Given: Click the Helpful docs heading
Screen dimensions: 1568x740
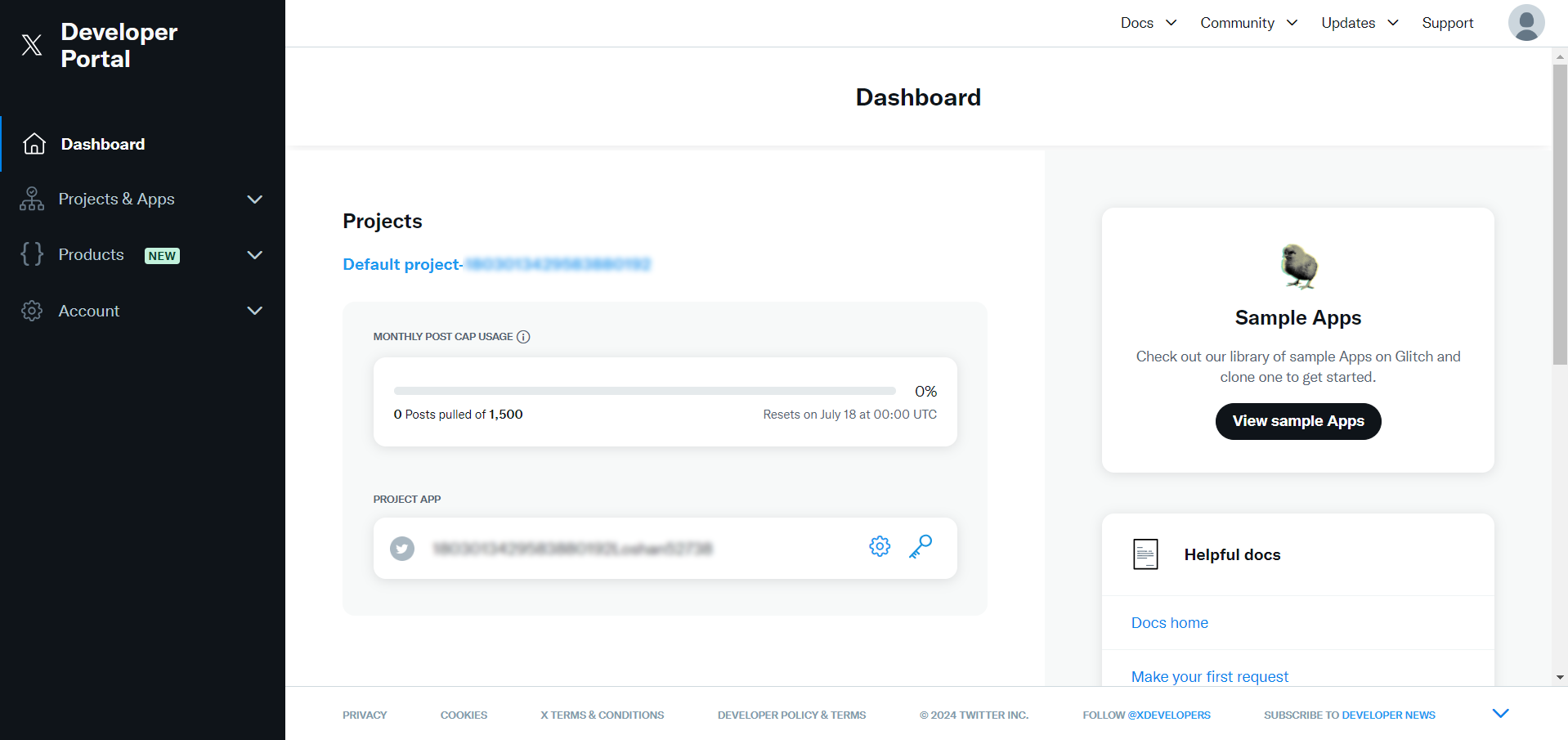Looking at the screenshot, I should pyautogui.click(x=1232, y=554).
